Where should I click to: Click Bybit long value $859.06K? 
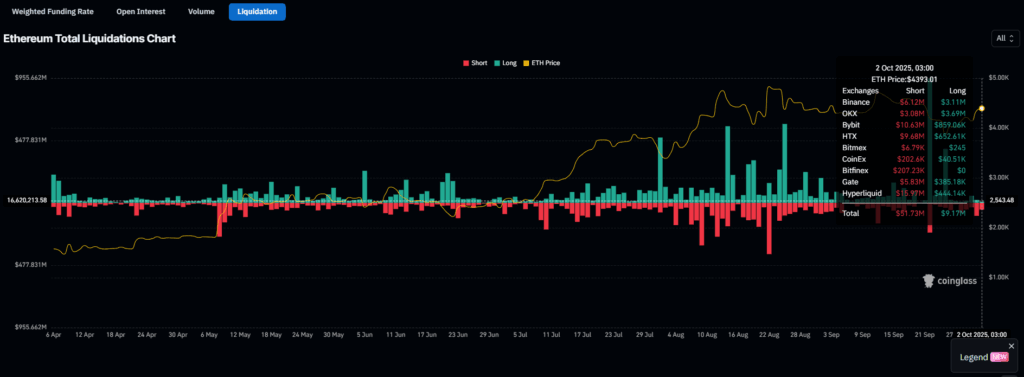950,125
